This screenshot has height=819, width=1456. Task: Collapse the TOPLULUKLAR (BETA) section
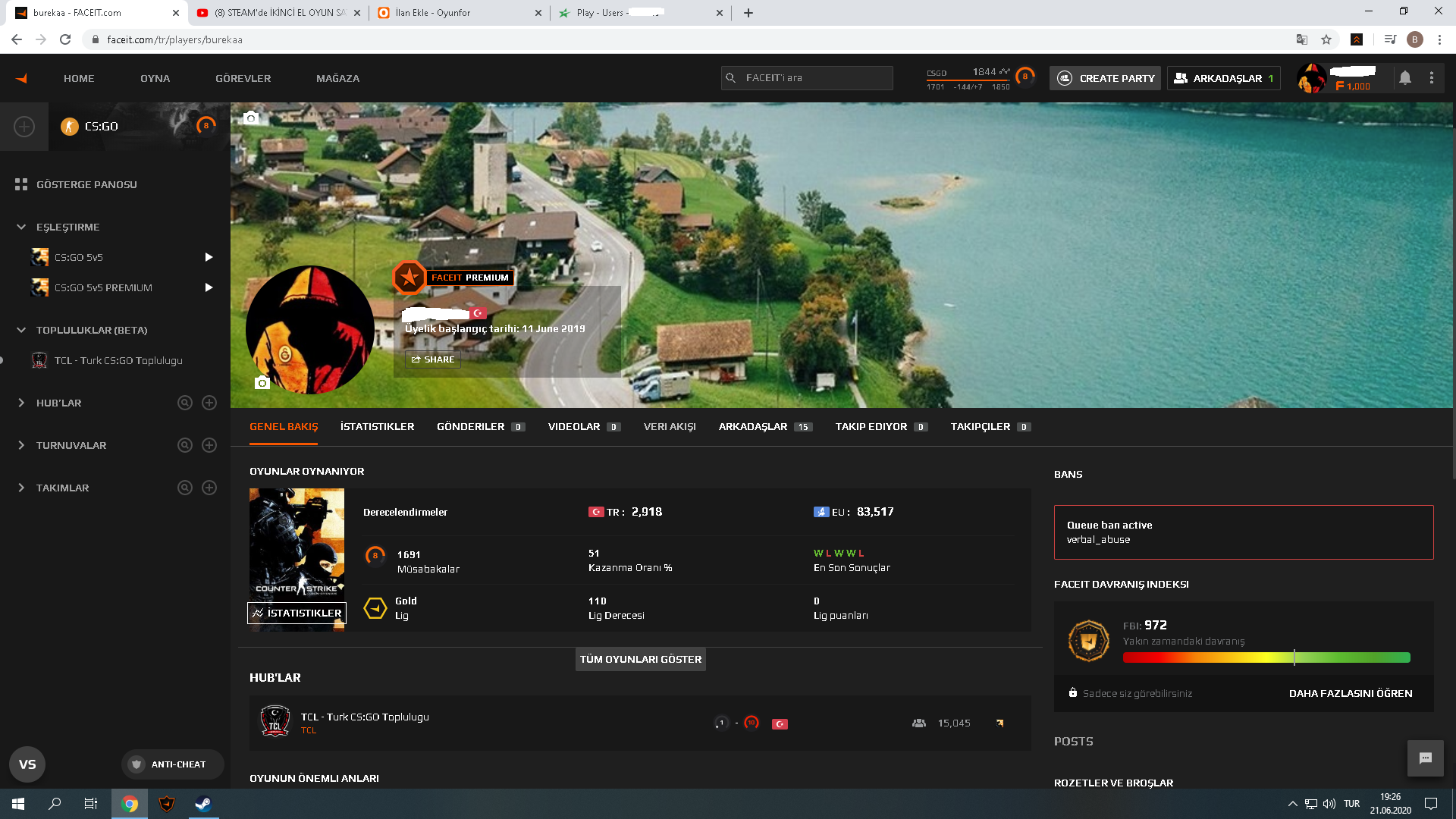tap(21, 330)
